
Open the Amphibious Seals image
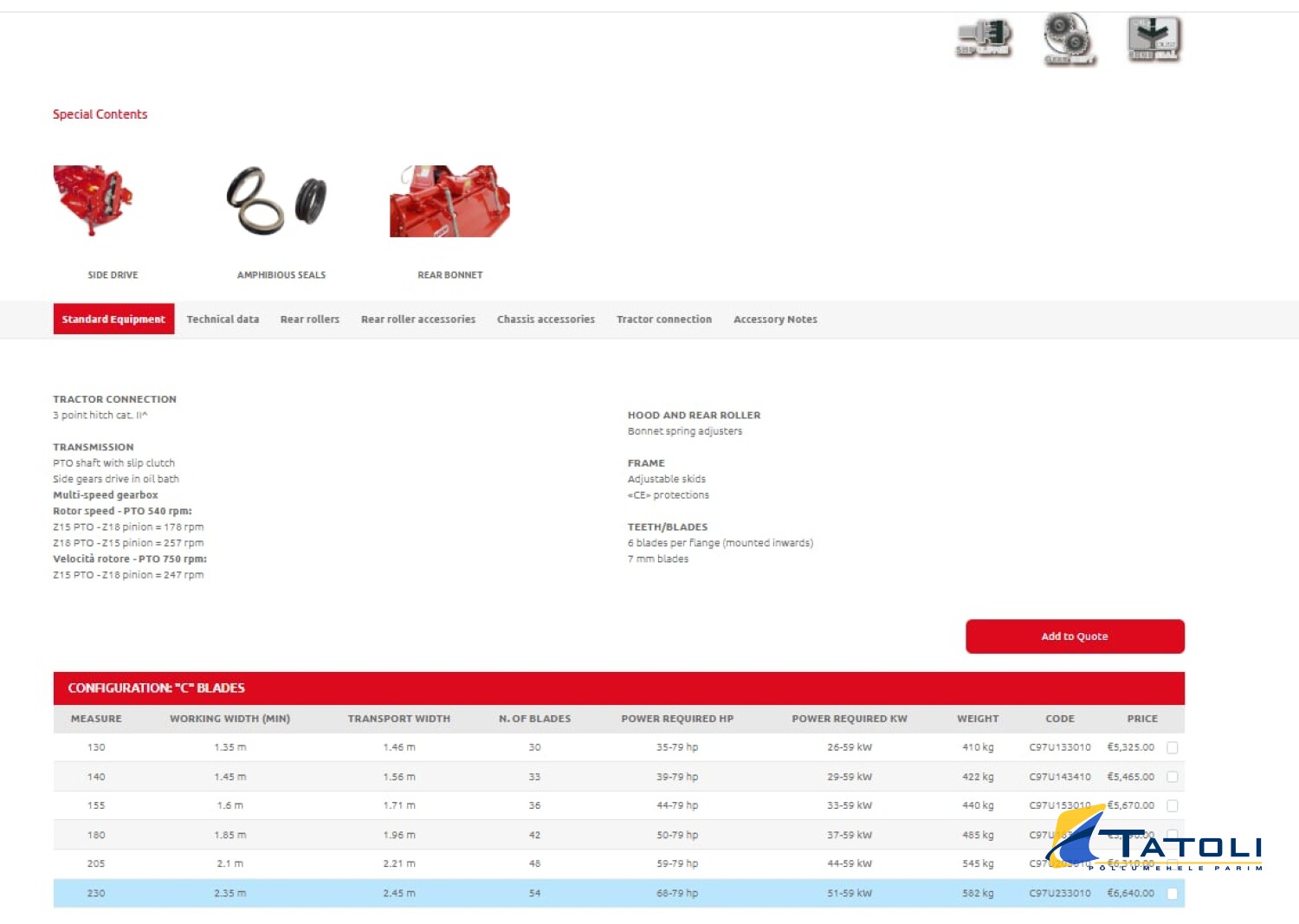click(x=277, y=201)
